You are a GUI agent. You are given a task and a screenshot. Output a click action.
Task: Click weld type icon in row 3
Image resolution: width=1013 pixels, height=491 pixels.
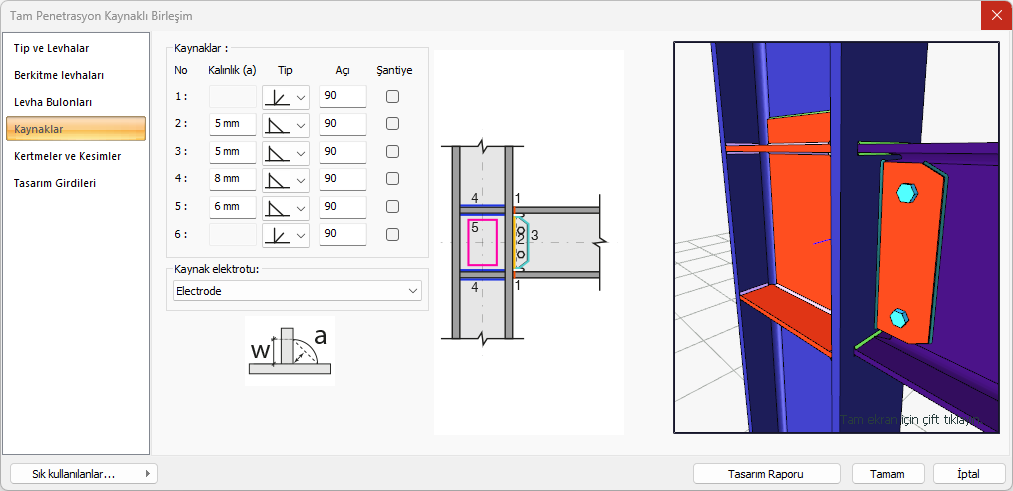277,152
